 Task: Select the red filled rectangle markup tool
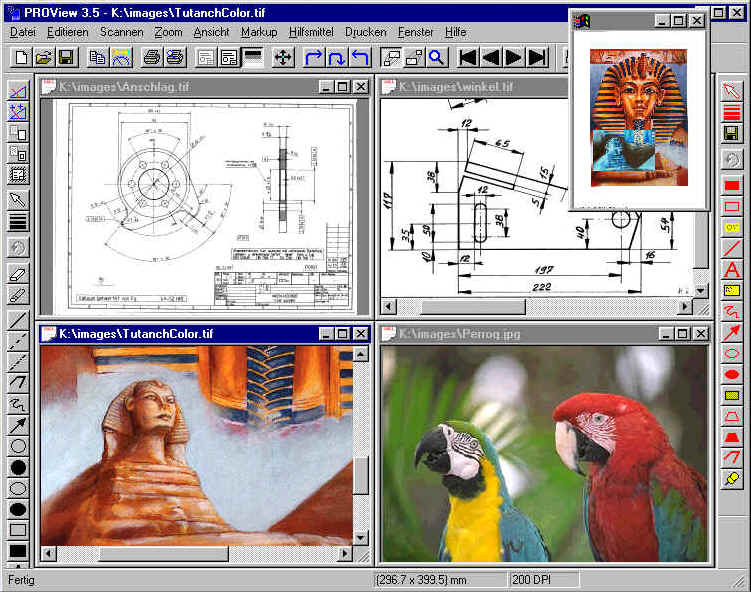tap(731, 186)
